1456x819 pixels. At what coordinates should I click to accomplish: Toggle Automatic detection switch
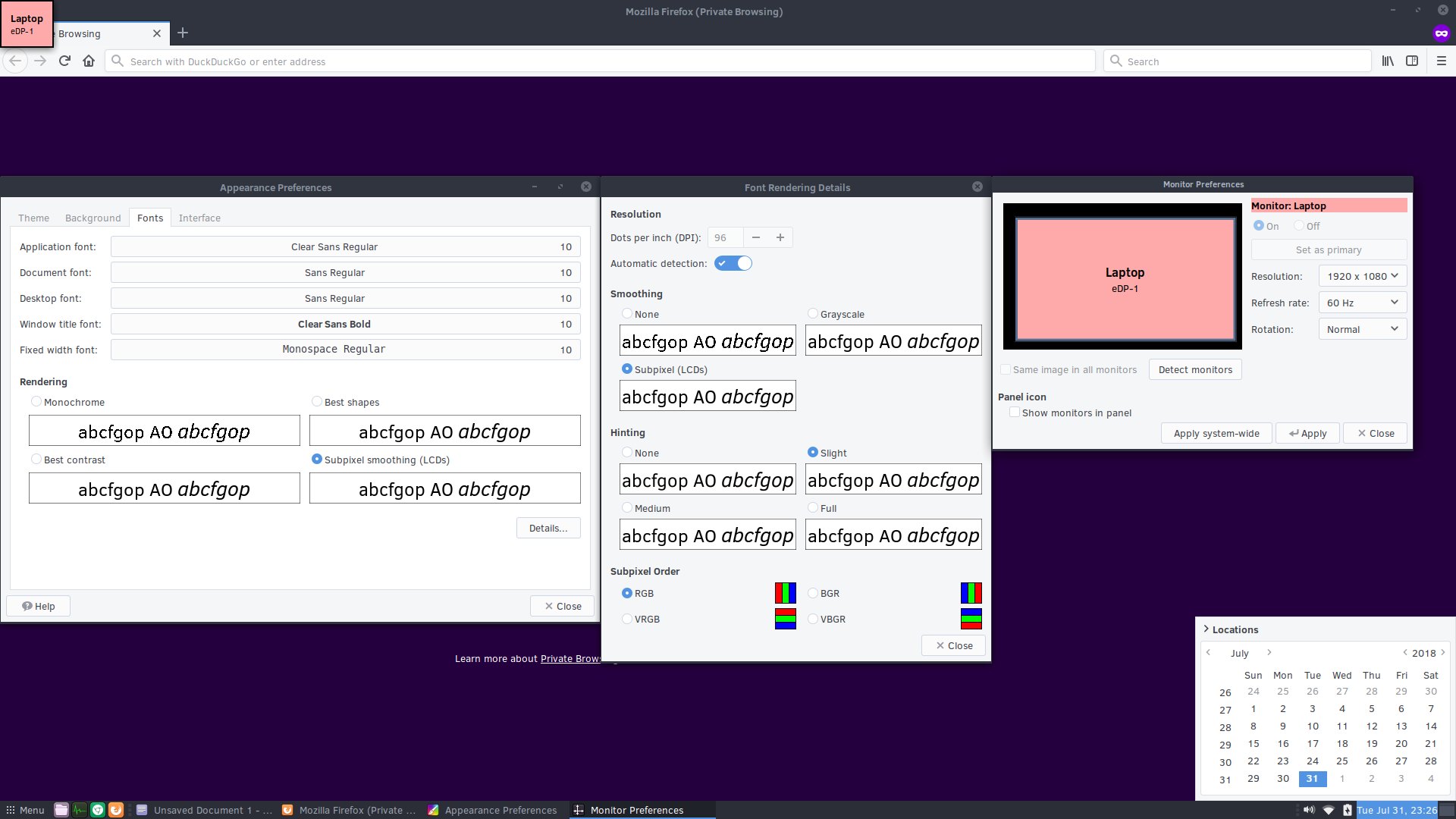pos(733,264)
